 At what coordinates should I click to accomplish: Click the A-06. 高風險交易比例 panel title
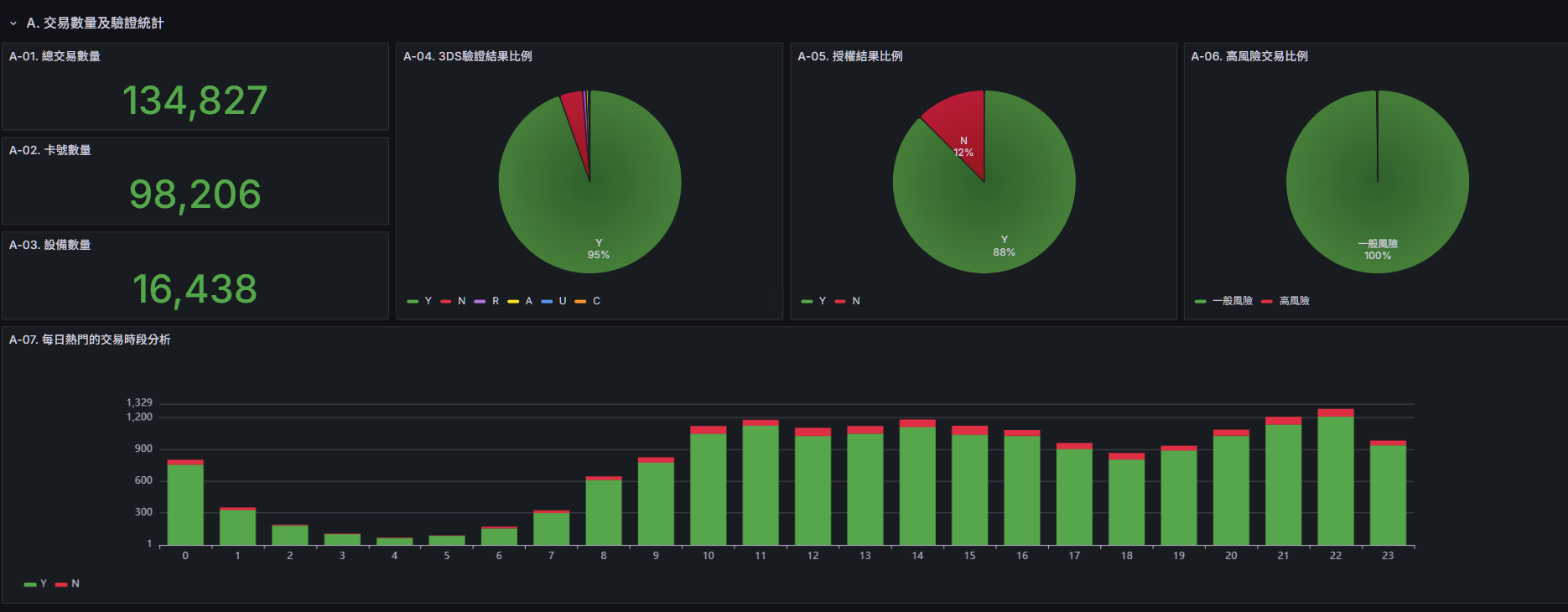(x=1249, y=56)
